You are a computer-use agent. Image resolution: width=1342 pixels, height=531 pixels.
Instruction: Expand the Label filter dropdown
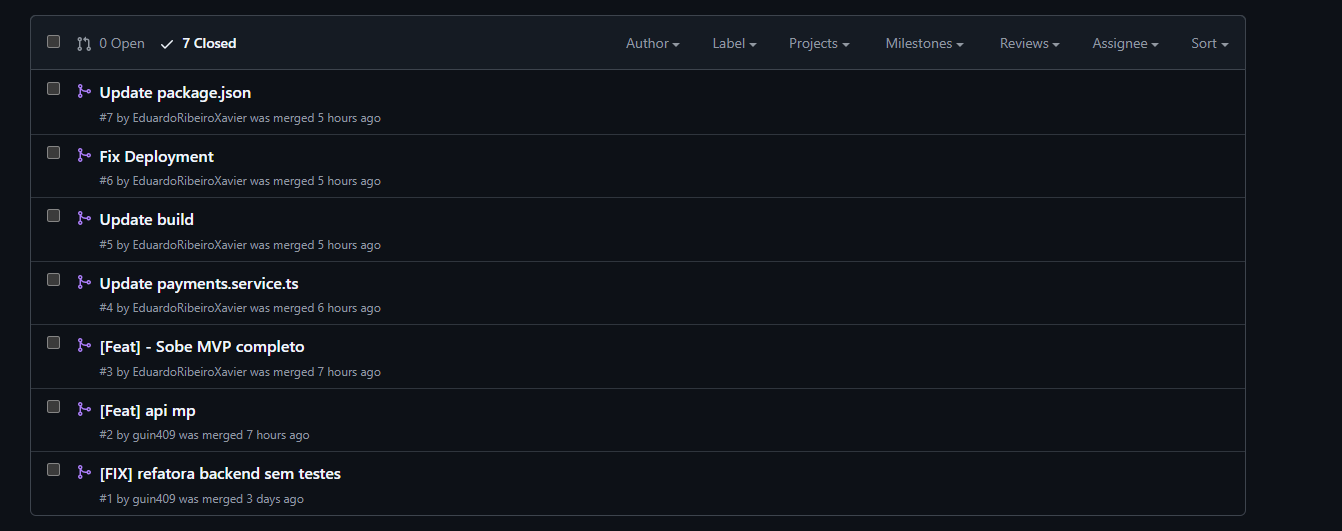pyautogui.click(x=734, y=44)
